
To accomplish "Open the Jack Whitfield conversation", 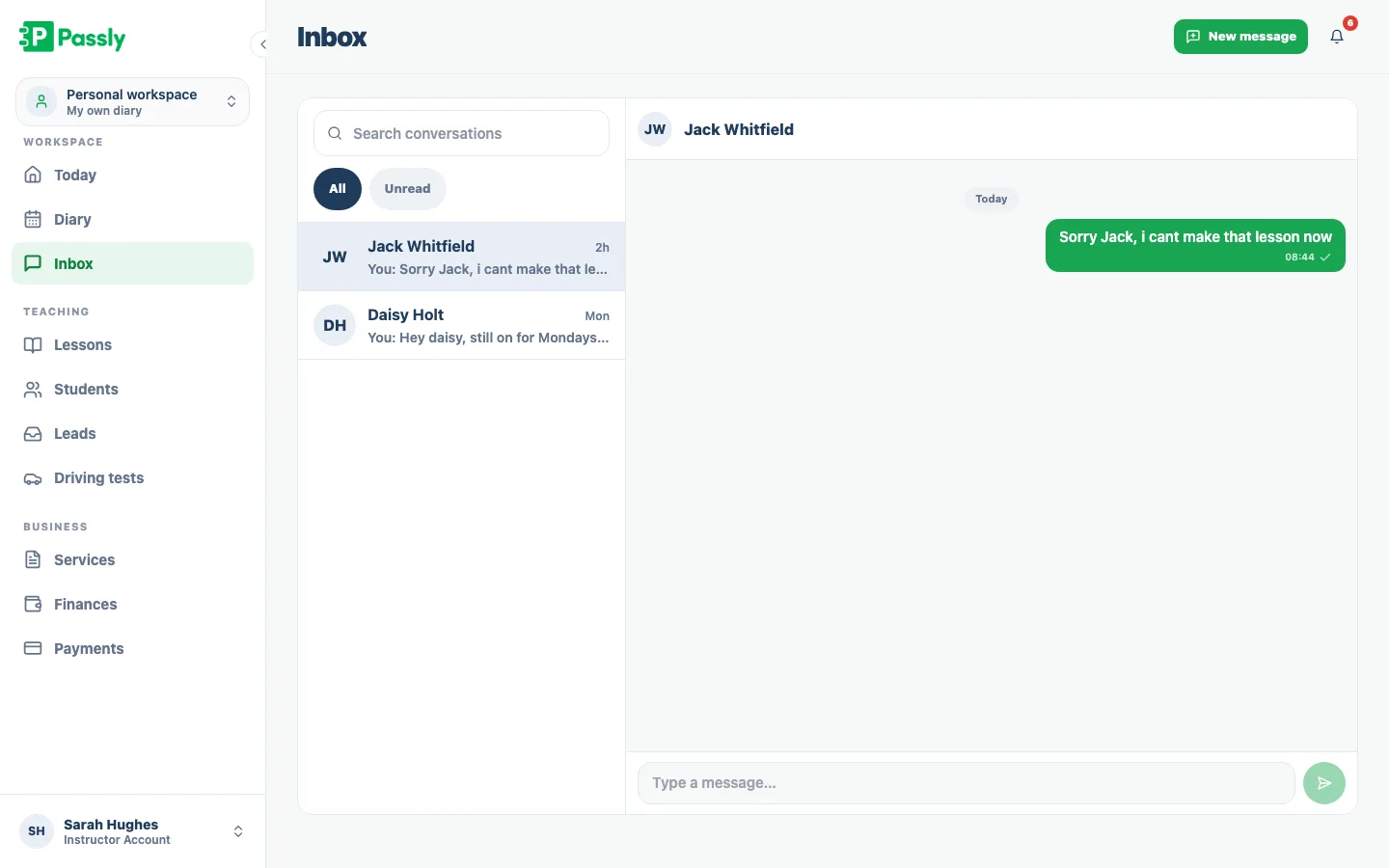I will tap(461, 257).
